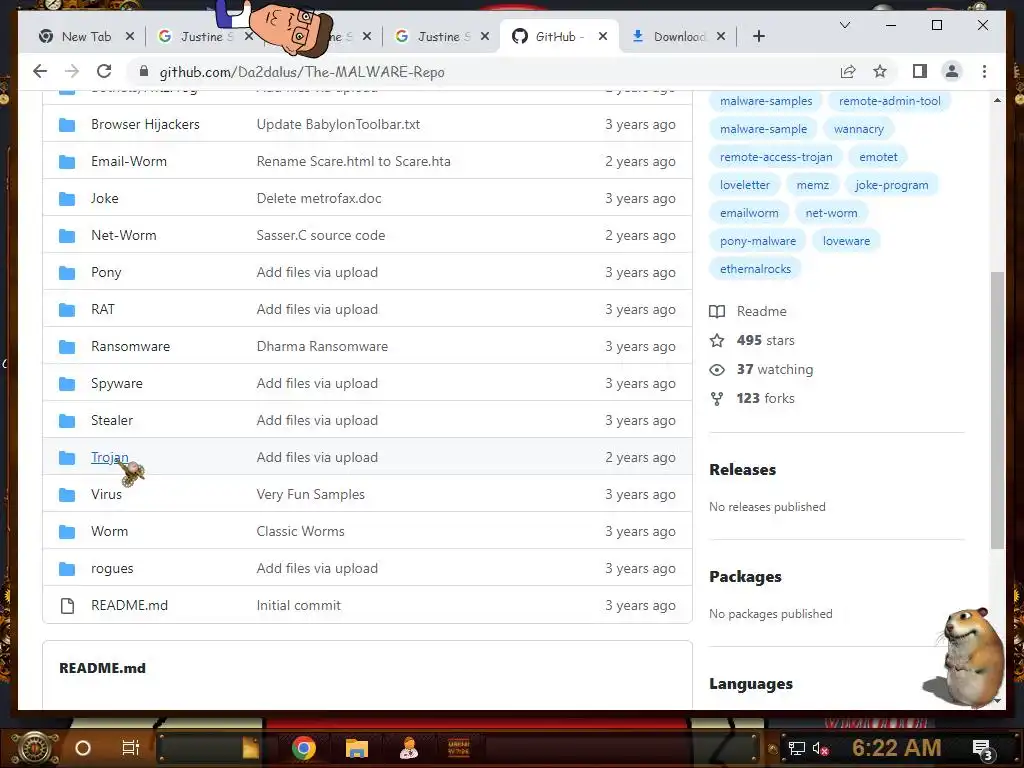This screenshot has height=768, width=1024.
Task: Open Chrome from the taskbar
Action: click(304, 748)
